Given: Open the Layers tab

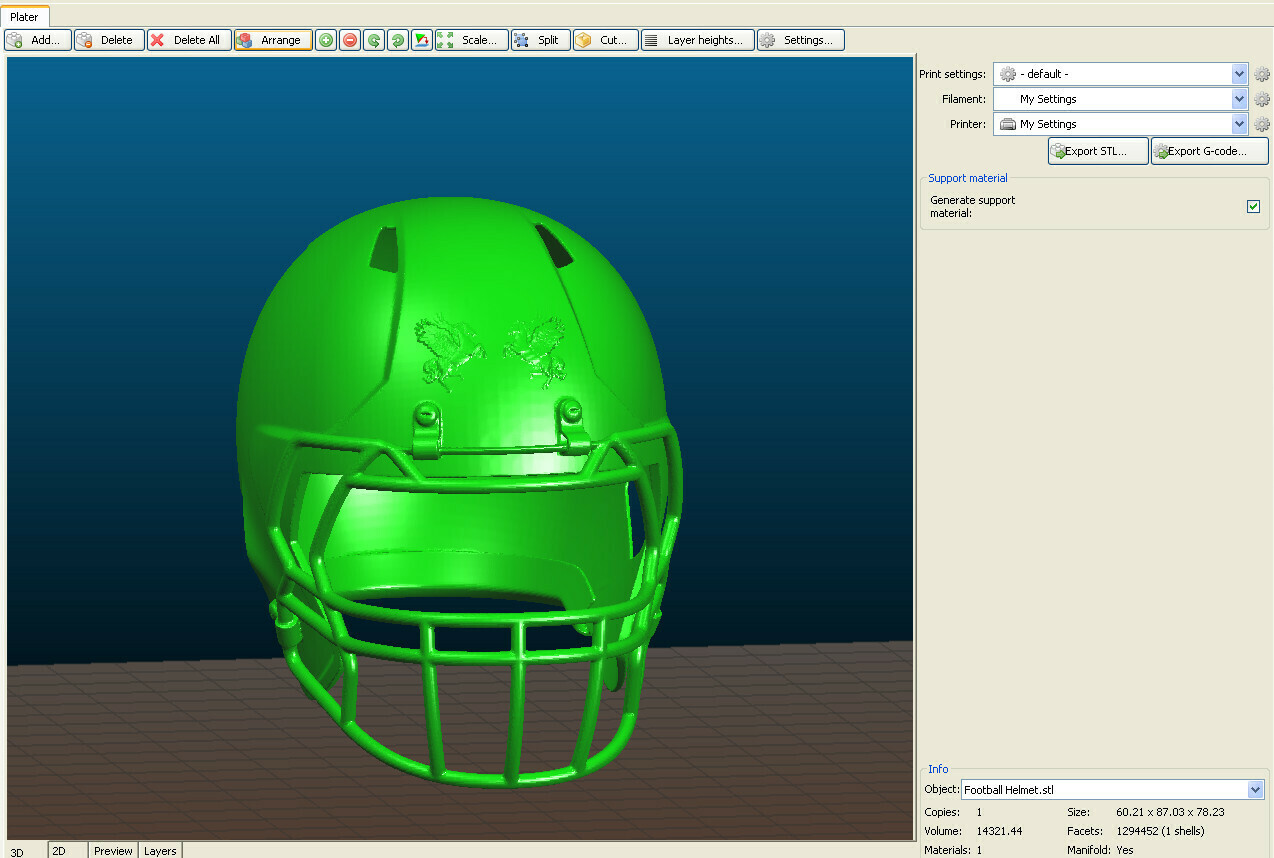Looking at the screenshot, I should pyautogui.click(x=159, y=851).
